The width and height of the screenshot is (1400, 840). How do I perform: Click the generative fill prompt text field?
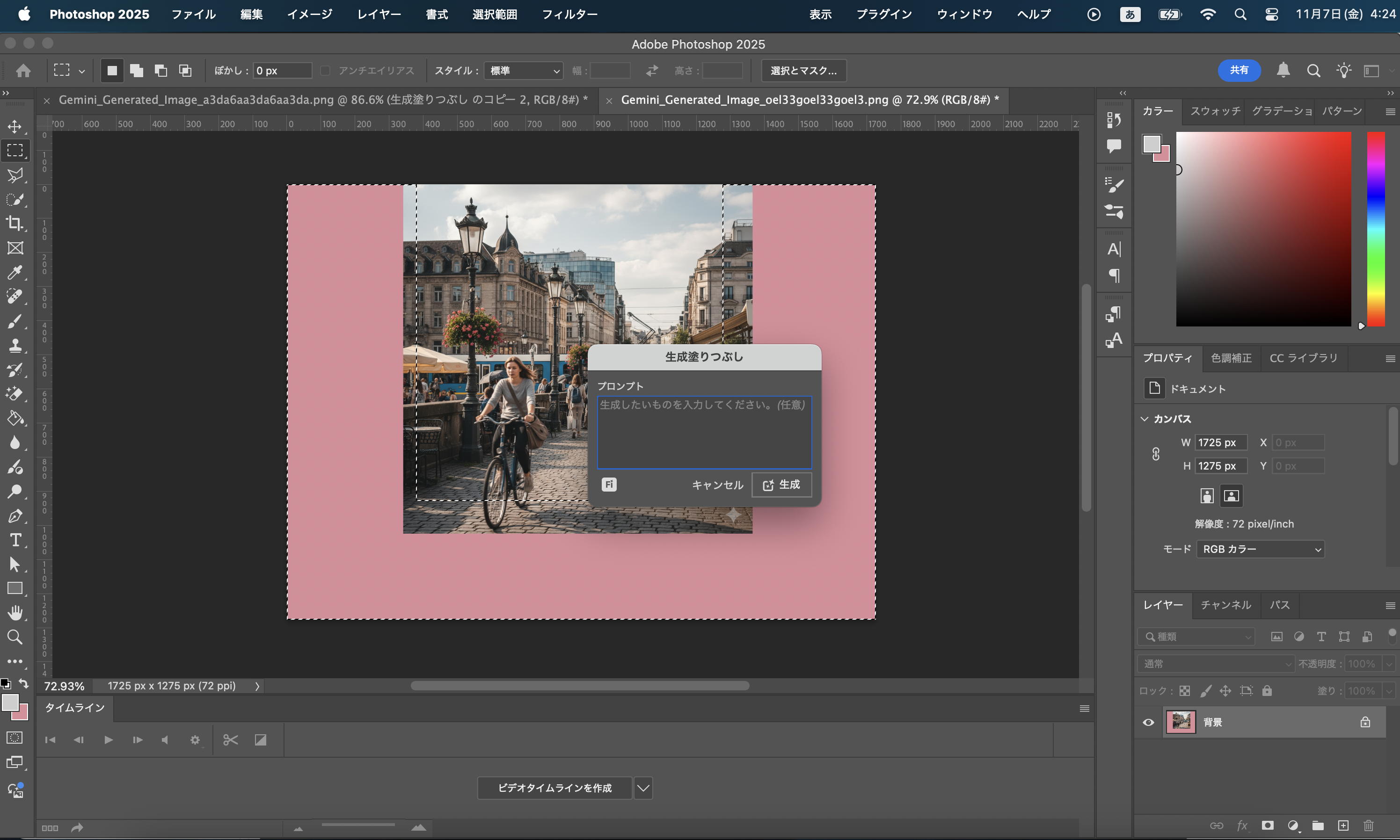[x=704, y=433]
